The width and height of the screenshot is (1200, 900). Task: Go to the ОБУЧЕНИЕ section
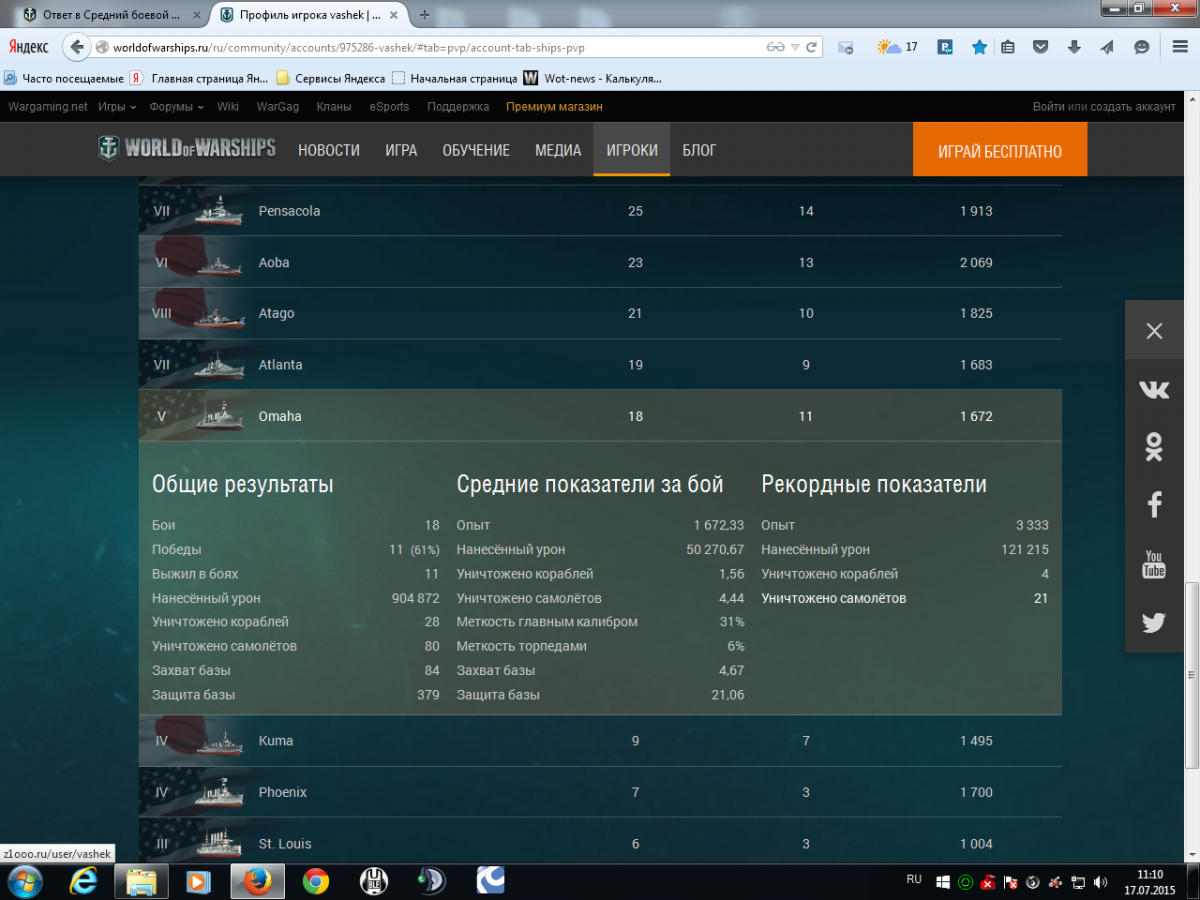pyautogui.click(x=476, y=150)
